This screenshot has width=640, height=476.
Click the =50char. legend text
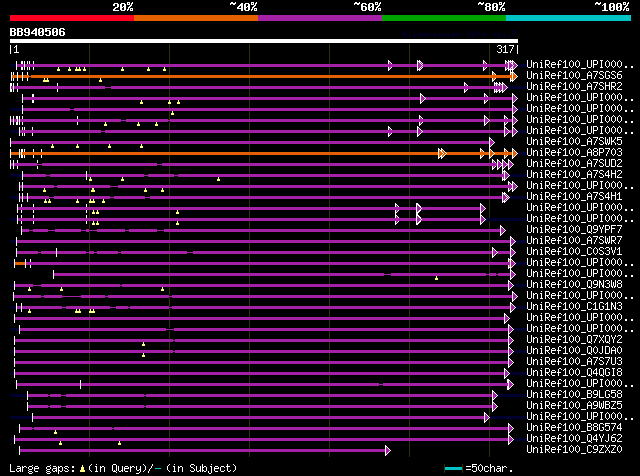[x=489, y=468]
